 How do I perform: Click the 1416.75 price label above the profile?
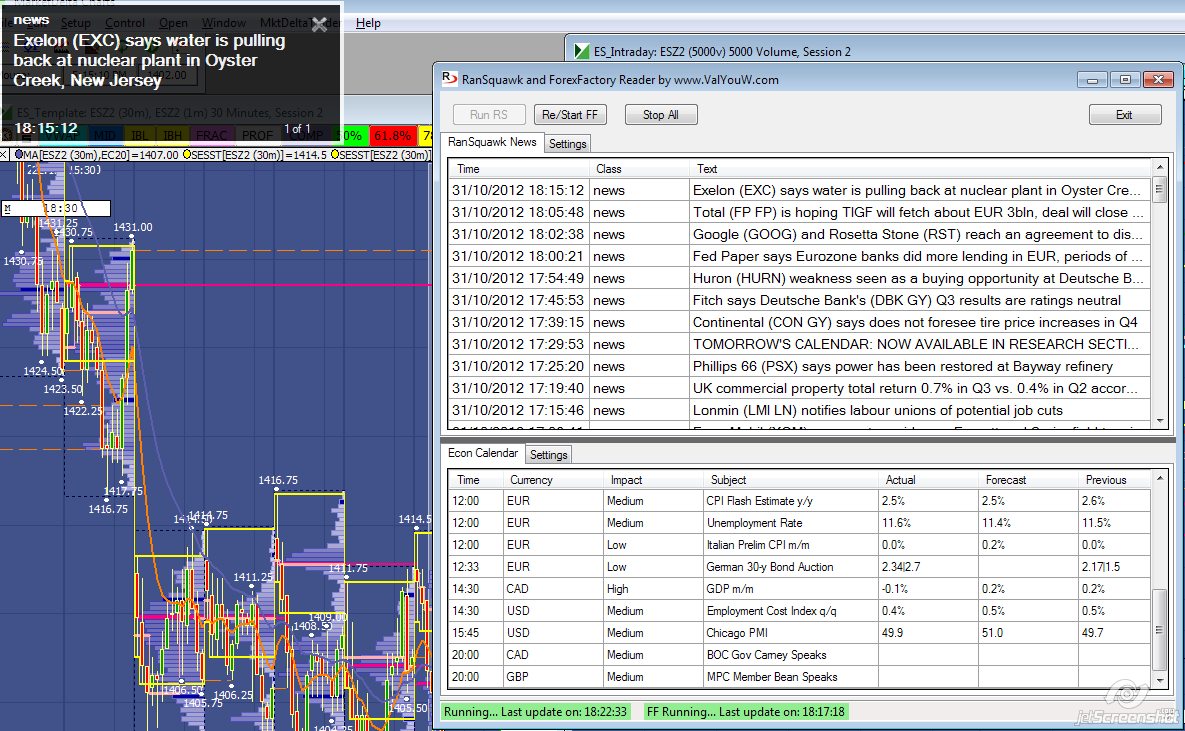278,480
